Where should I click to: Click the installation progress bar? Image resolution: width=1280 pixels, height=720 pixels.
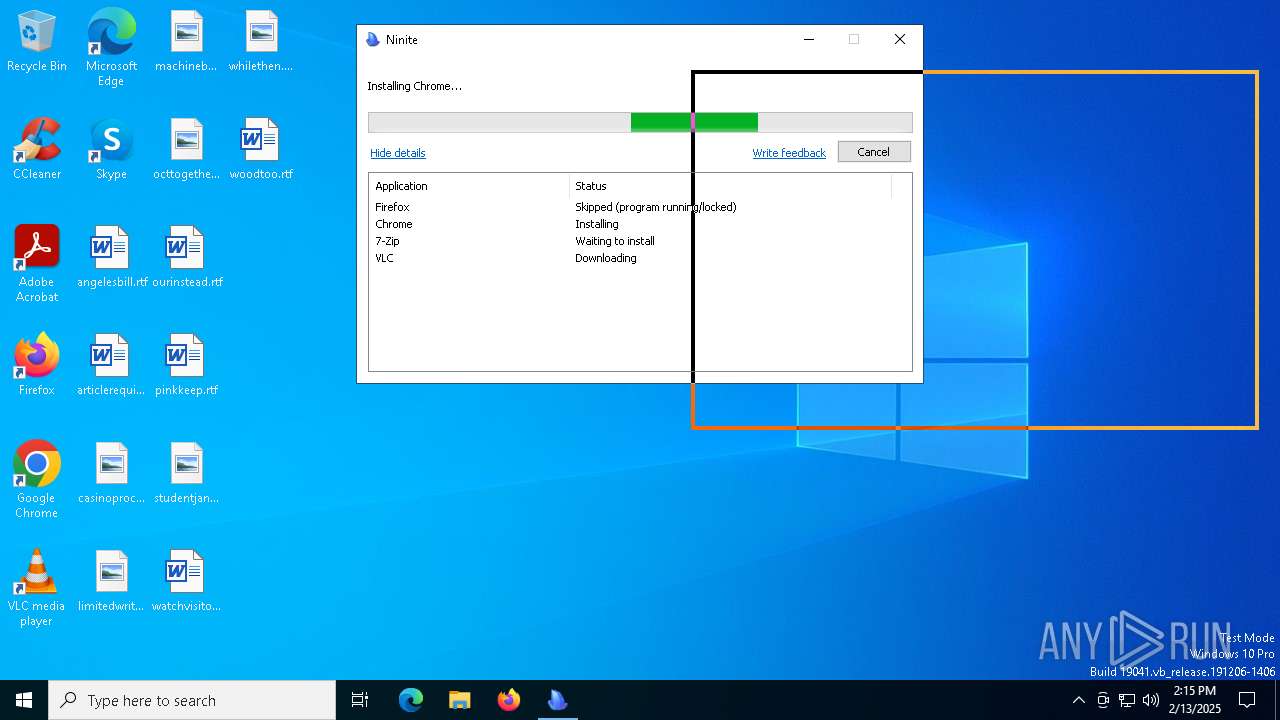(640, 122)
